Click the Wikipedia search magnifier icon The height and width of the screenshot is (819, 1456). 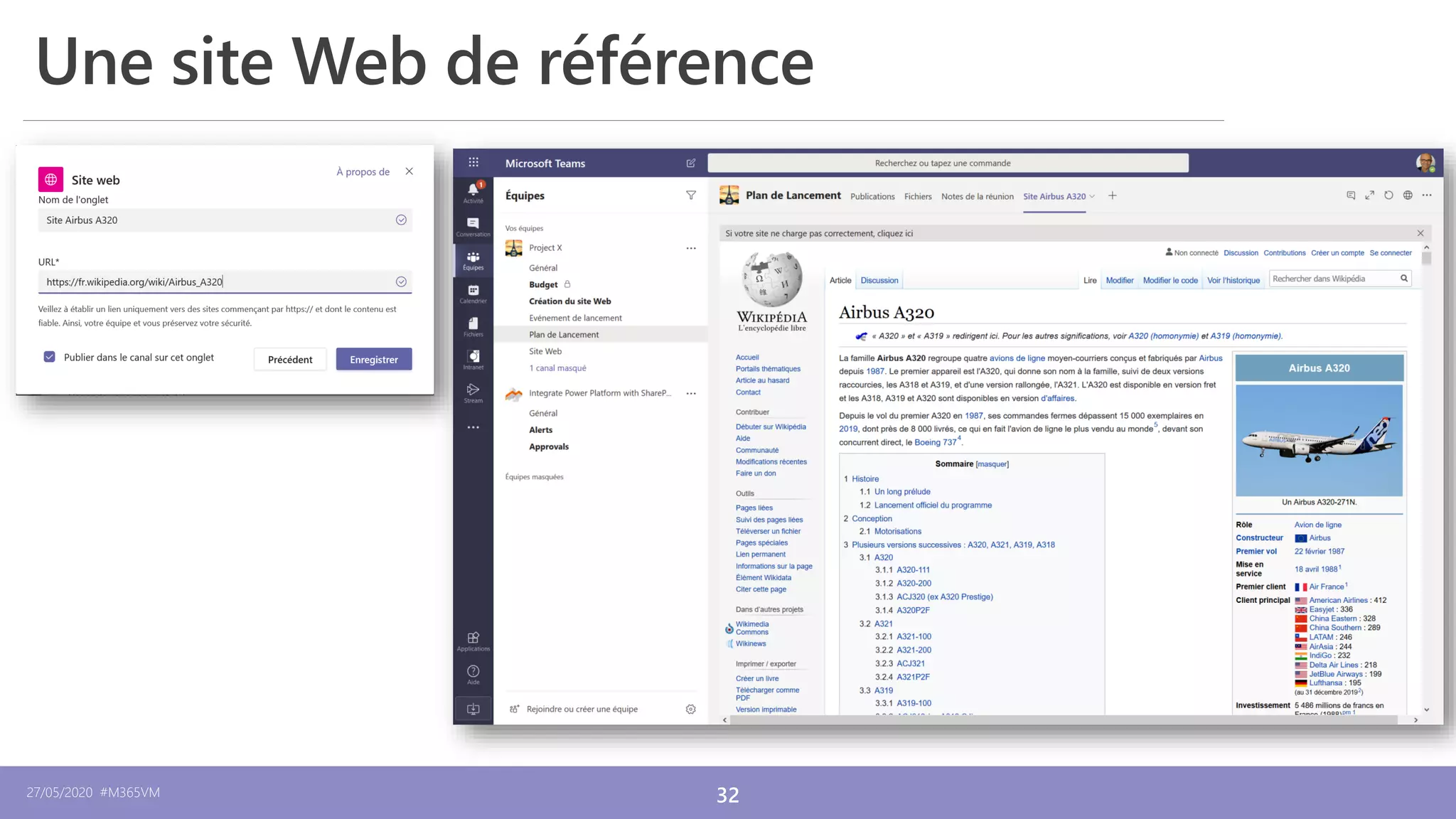tap(1404, 279)
